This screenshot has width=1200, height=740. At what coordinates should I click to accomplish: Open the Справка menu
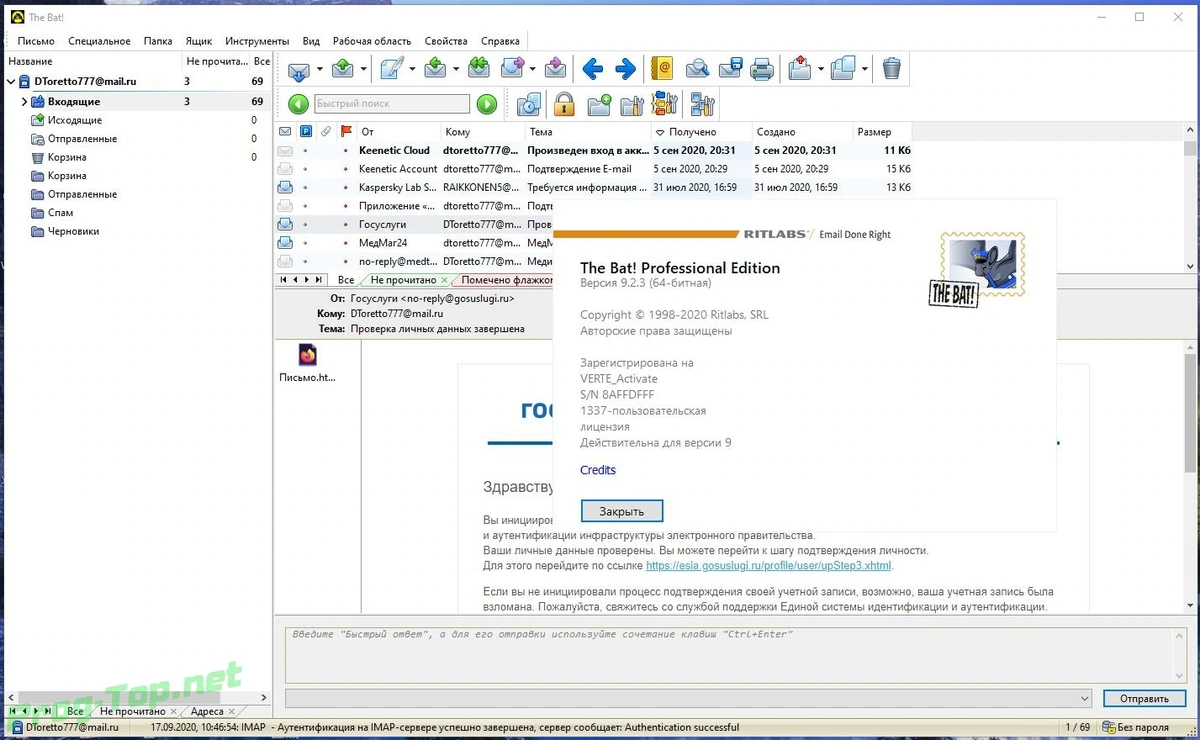coord(500,41)
